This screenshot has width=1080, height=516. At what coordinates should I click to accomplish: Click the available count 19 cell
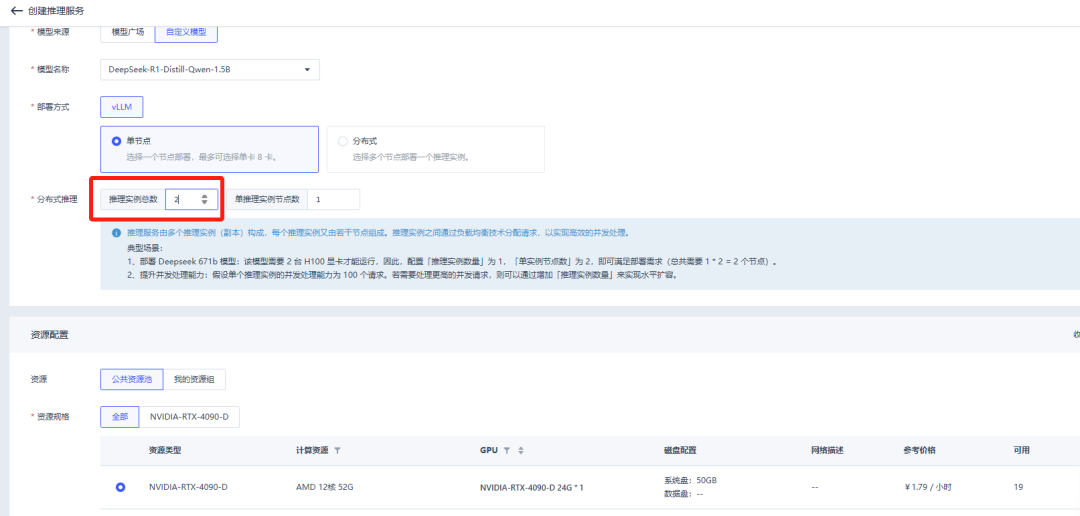pos(1018,487)
